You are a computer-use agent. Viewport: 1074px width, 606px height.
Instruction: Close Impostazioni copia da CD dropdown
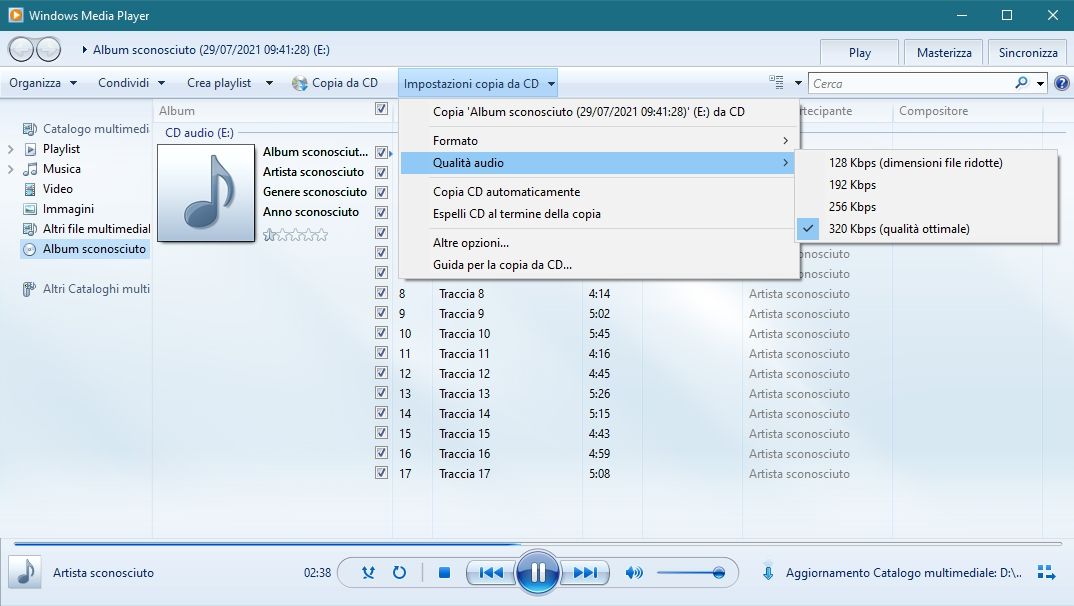(478, 84)
